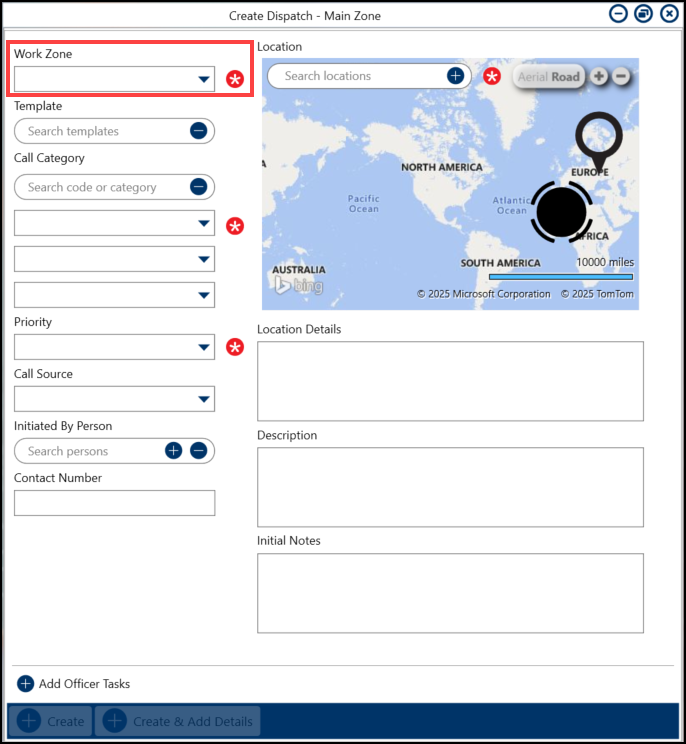The height and width of the screenshot is (744, 686).
Task: Remove Initiated By Person with minus icon
Action: point(198,450)
